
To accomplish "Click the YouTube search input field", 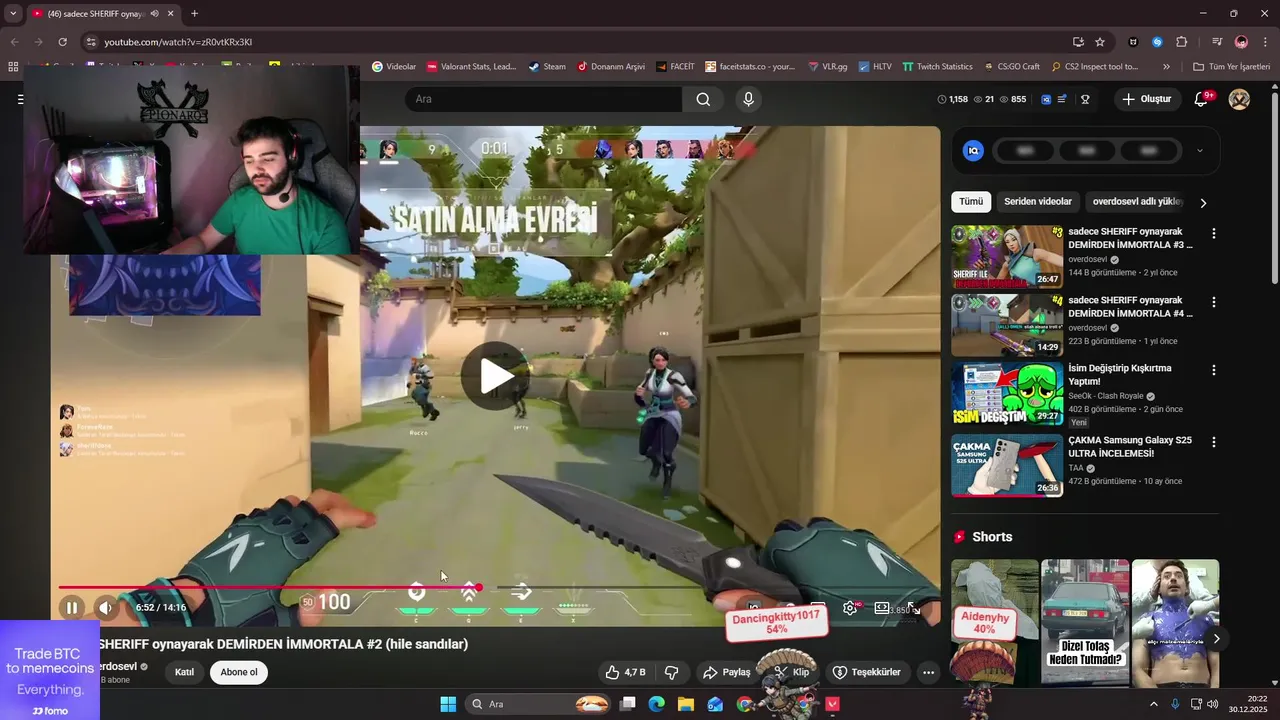I will [543, 99].
